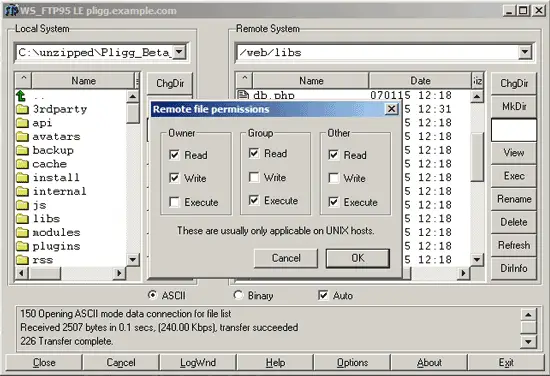
Task: Enable Owner Execute permission
Action: [174, 202]
